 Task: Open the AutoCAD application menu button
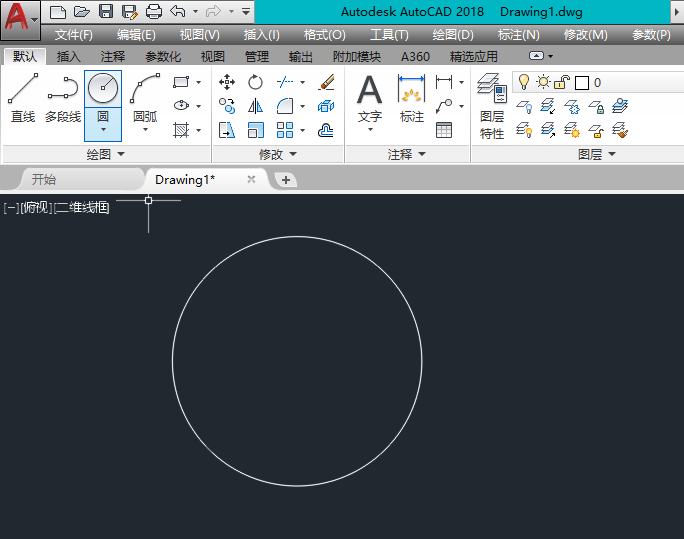pyautogui.click(x=20, y=19)
